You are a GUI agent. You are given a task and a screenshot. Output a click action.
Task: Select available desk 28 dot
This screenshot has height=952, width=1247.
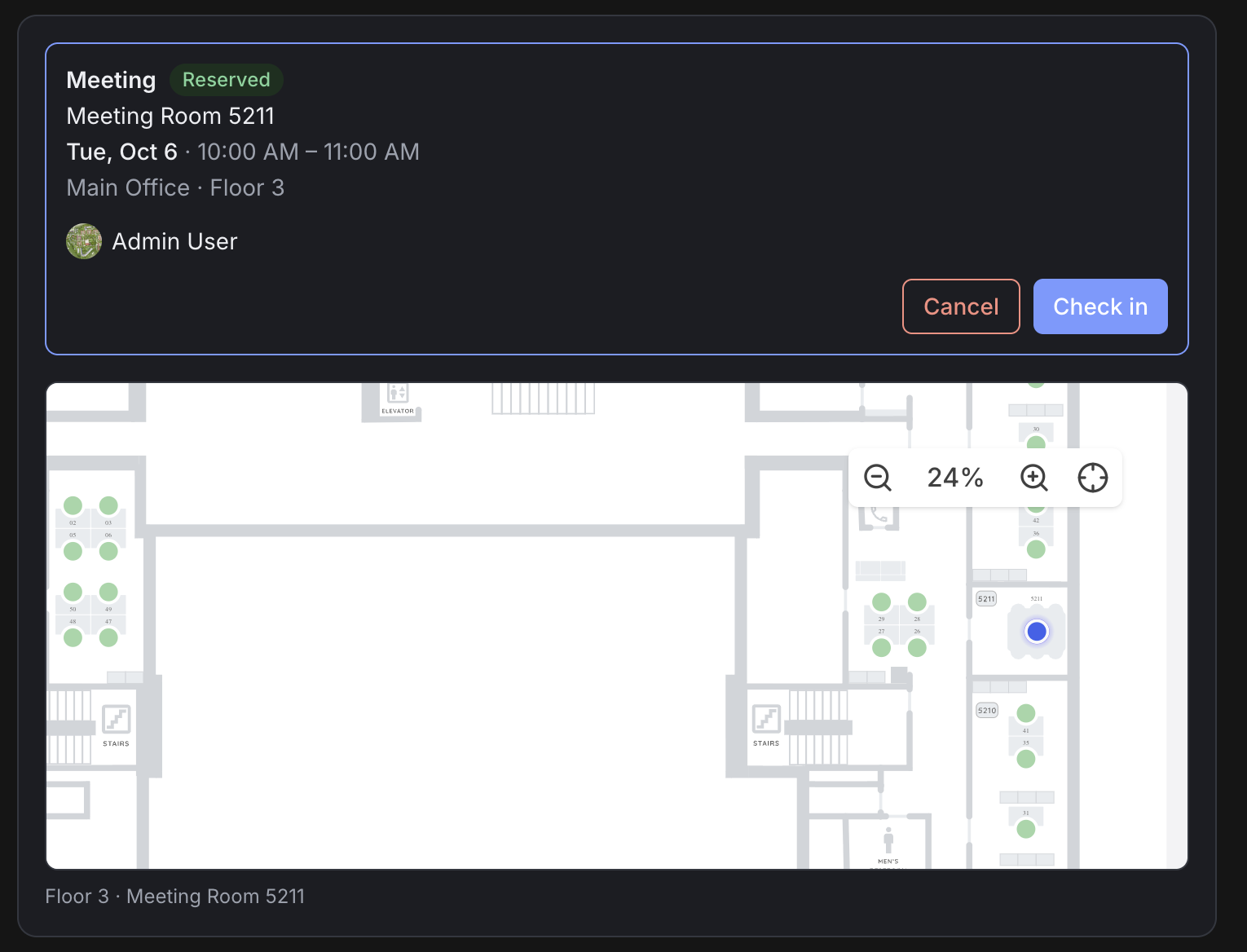coord(917,602)
